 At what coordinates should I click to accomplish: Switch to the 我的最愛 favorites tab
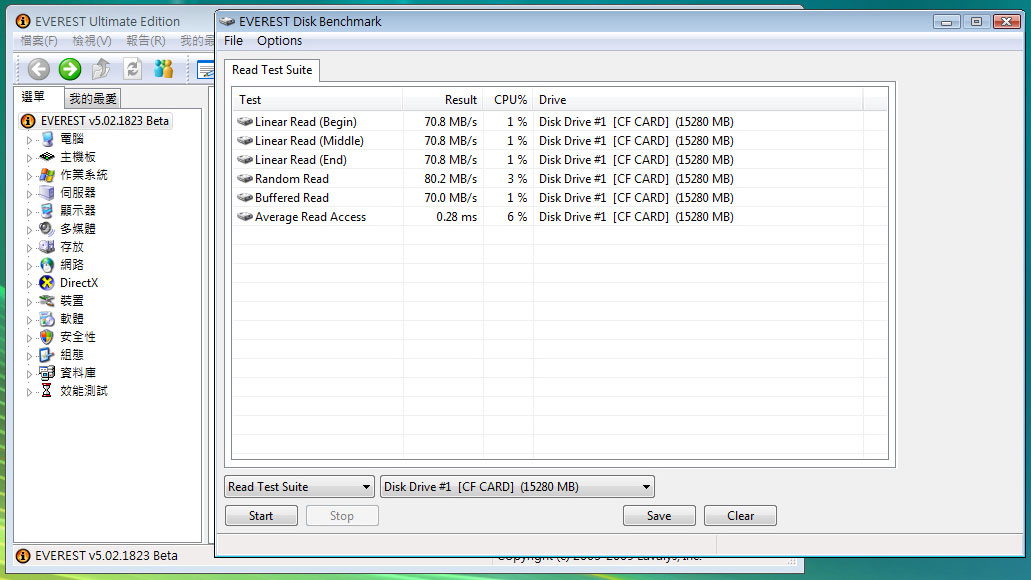(x=93, y=99)
